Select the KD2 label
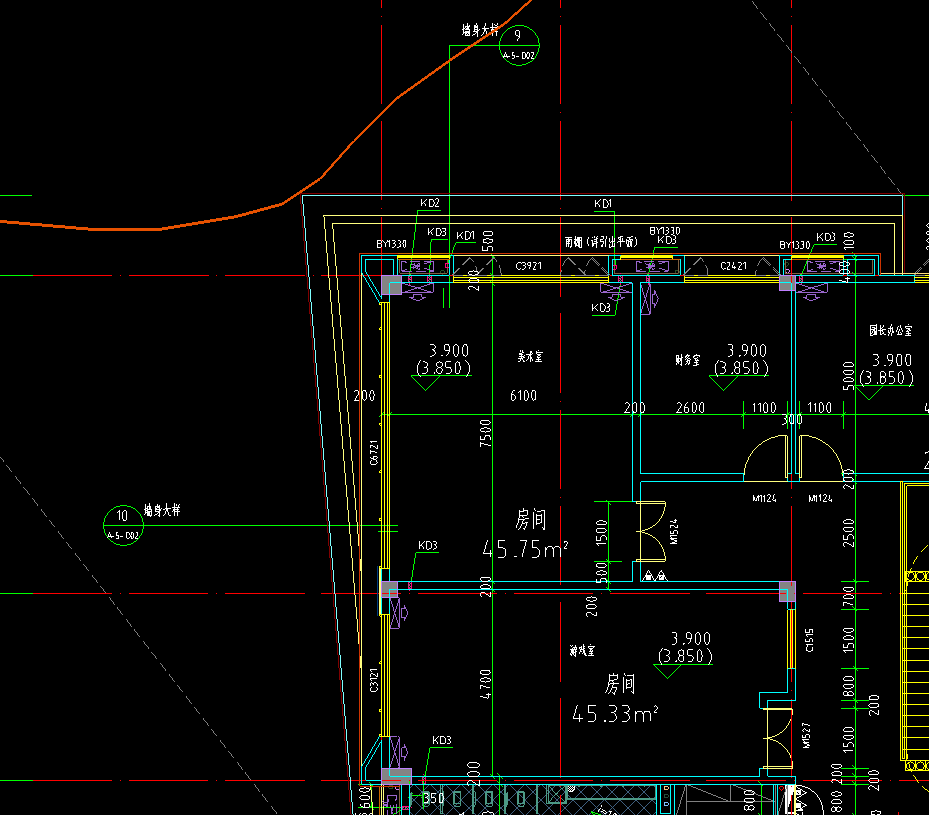Screen dimensions: 929x815 430,203
